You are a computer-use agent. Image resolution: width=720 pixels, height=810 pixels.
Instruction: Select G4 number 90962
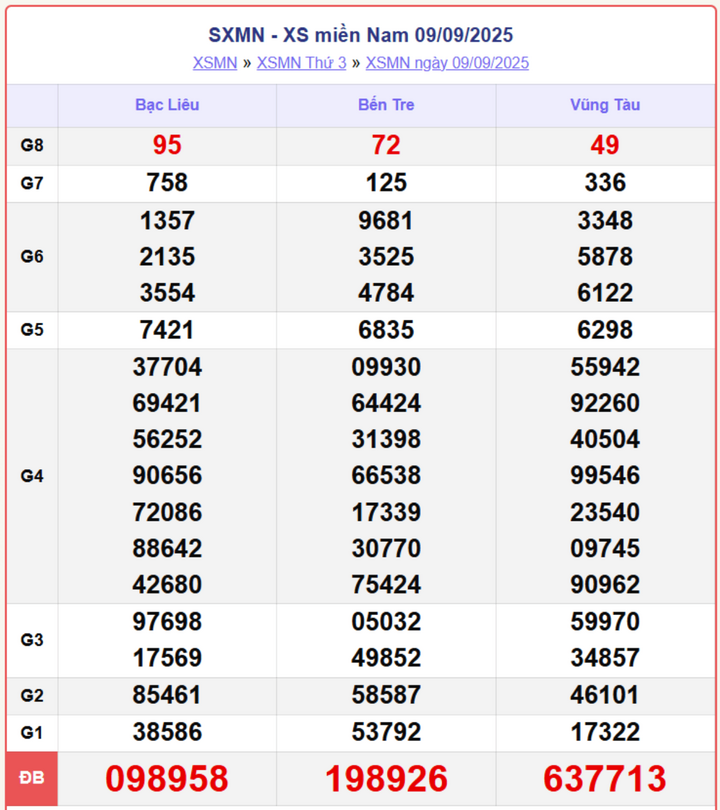(605, 585)
